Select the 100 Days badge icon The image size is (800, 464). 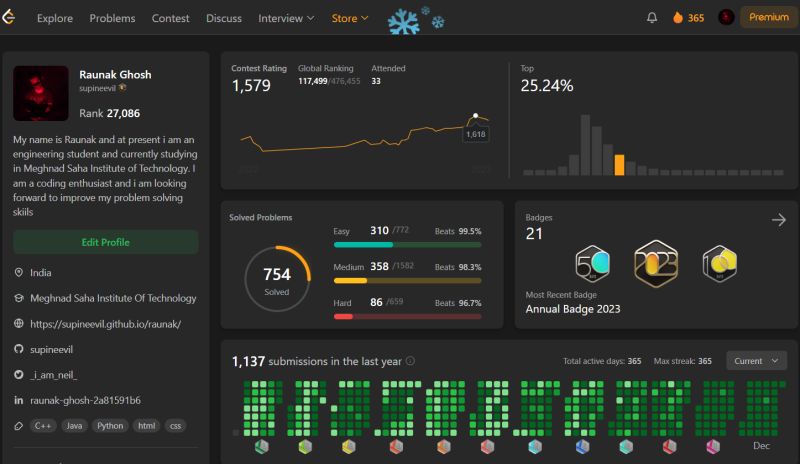(x=719, y=264)
